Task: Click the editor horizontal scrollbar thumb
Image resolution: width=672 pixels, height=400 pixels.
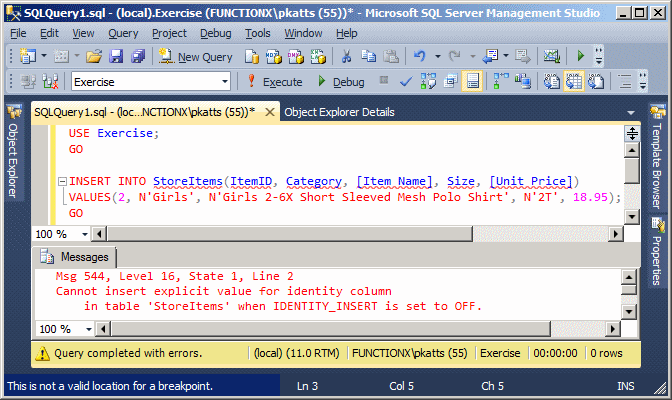Action: [290, 234]
